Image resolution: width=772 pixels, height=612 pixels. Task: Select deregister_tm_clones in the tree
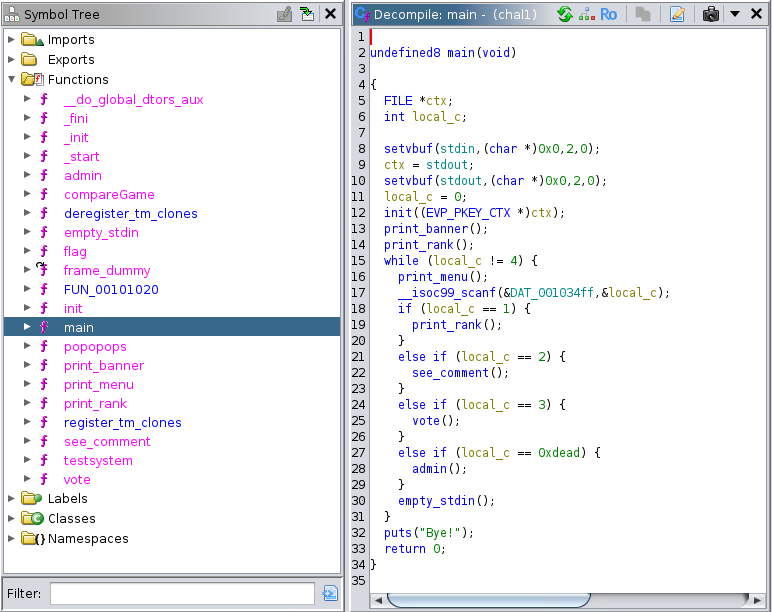pyautogui.click(x=130, y=213)
